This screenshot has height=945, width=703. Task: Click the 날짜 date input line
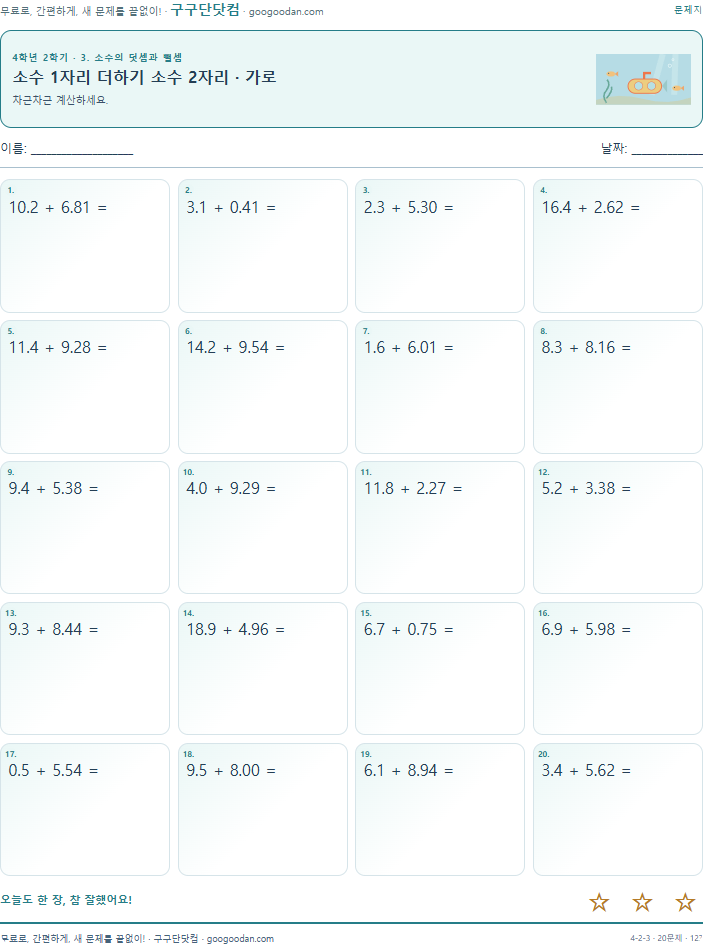(x=667, y=149)
